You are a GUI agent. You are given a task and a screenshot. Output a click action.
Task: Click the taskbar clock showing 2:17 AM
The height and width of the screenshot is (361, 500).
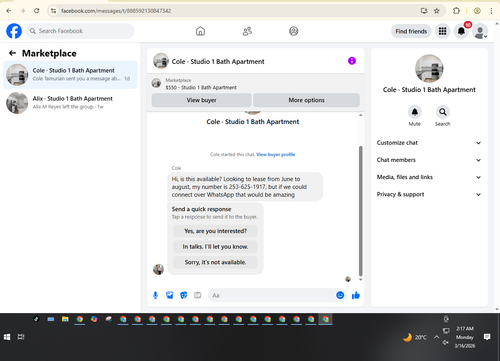click(x=465, y=337)
